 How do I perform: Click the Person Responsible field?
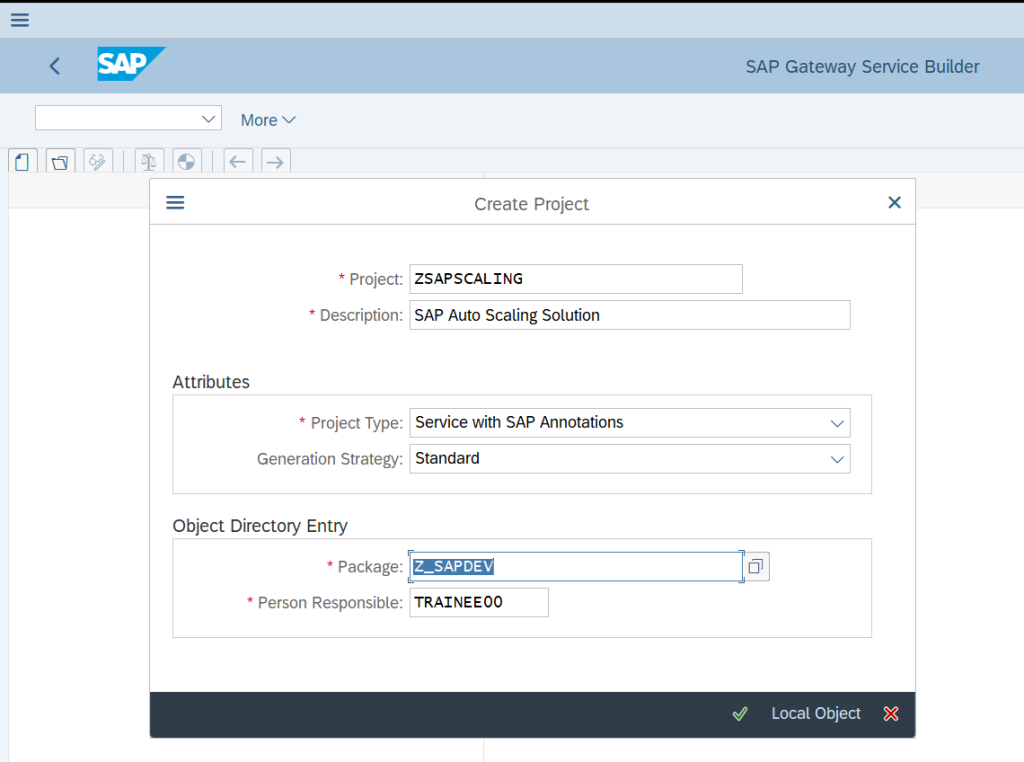tap(479, 603)
